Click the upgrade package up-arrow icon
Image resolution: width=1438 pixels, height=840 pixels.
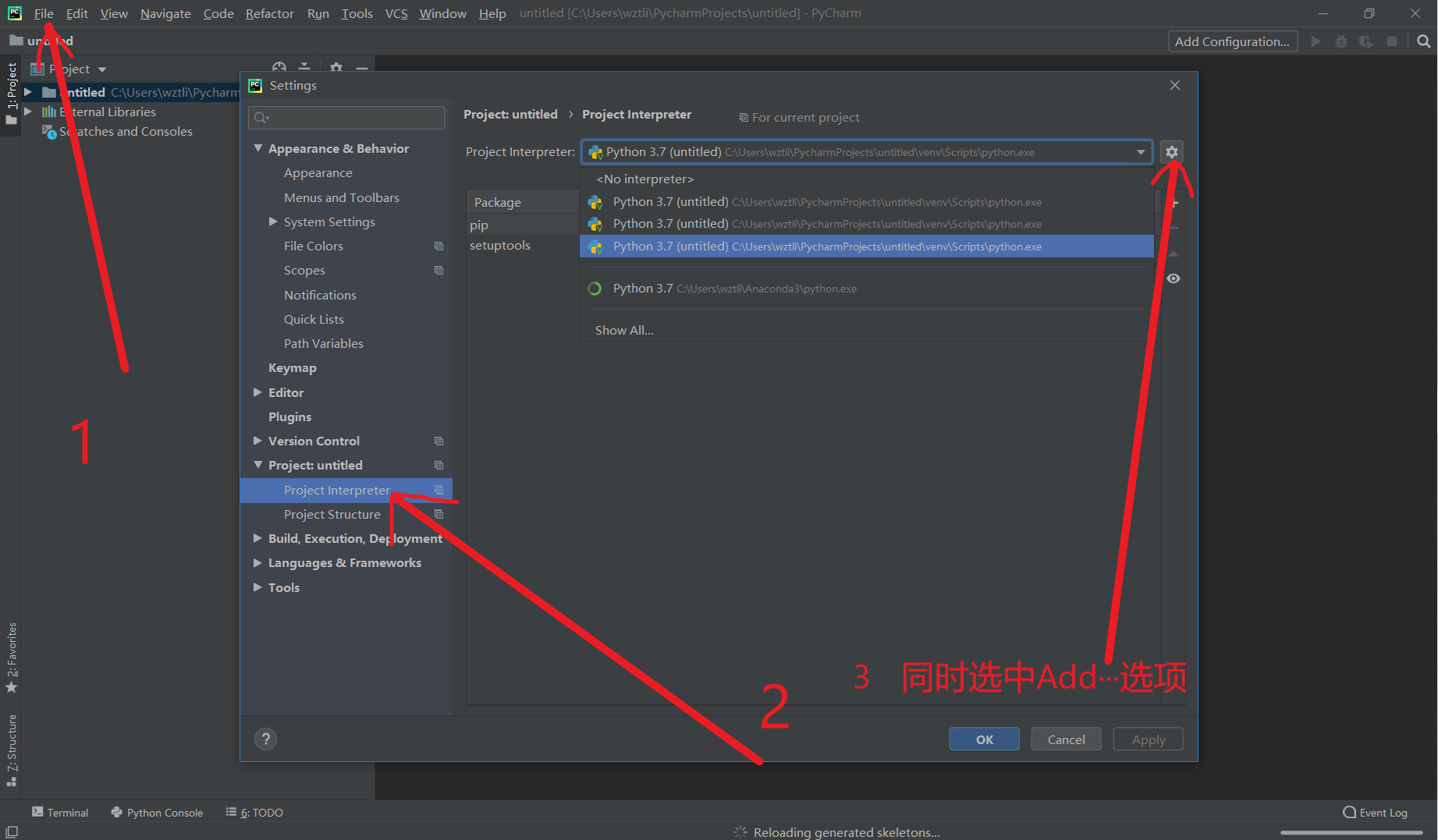pyautogui.click(x=1173, y=254)
